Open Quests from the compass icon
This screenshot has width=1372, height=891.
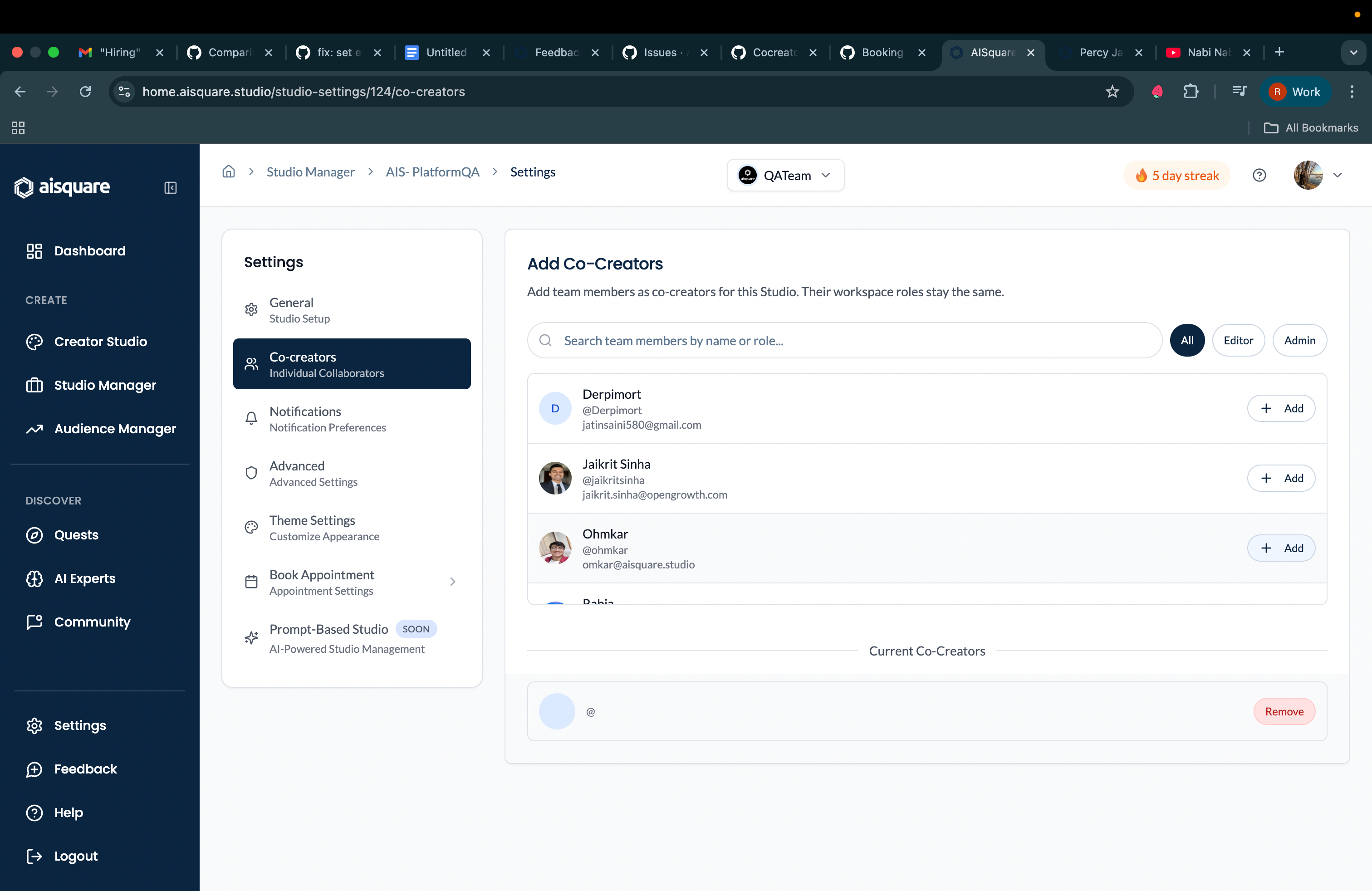(34, 535)
